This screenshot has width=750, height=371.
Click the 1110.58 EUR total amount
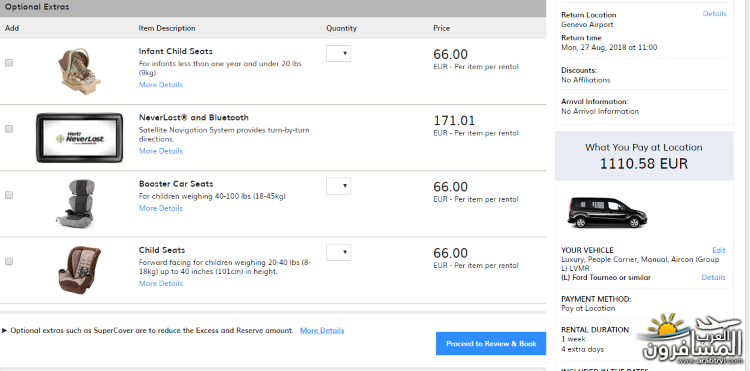tap(643, 164)
